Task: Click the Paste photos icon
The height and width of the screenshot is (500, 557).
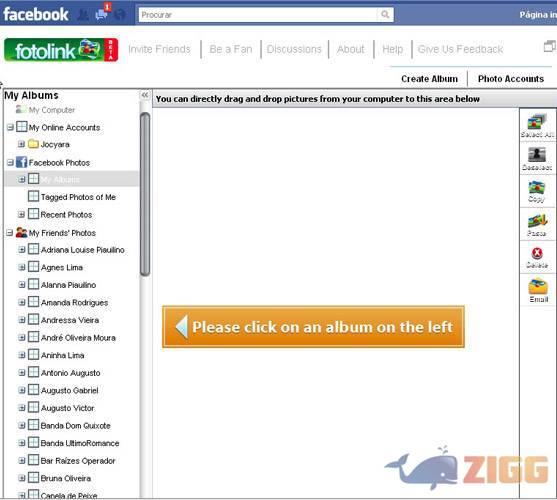Action: tap(537, 221)
